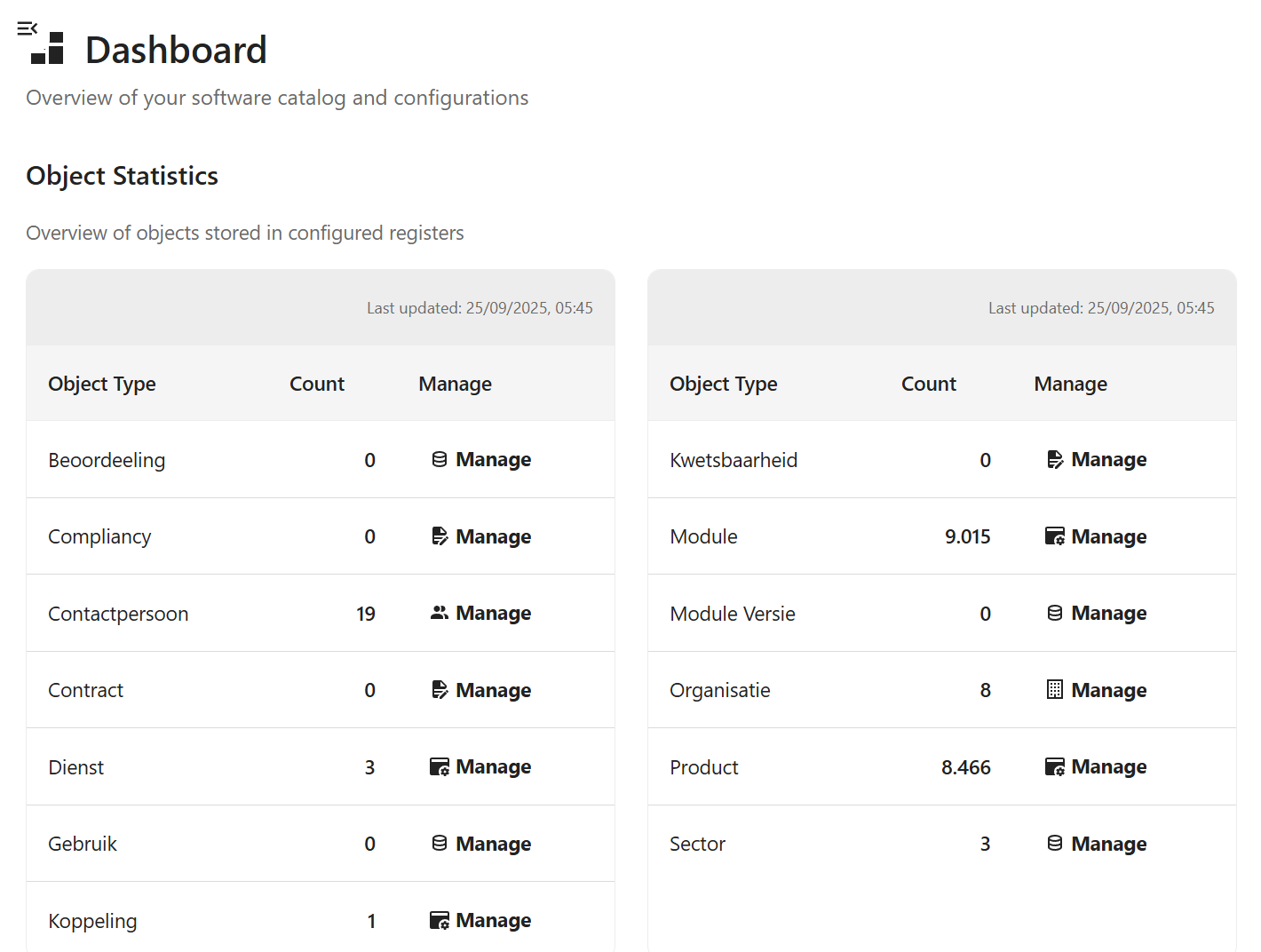Click the app-settings icon in the Product row
Image resolution: width=1261 pixels, height=952 pixels.
click(x=1055, y=766)
